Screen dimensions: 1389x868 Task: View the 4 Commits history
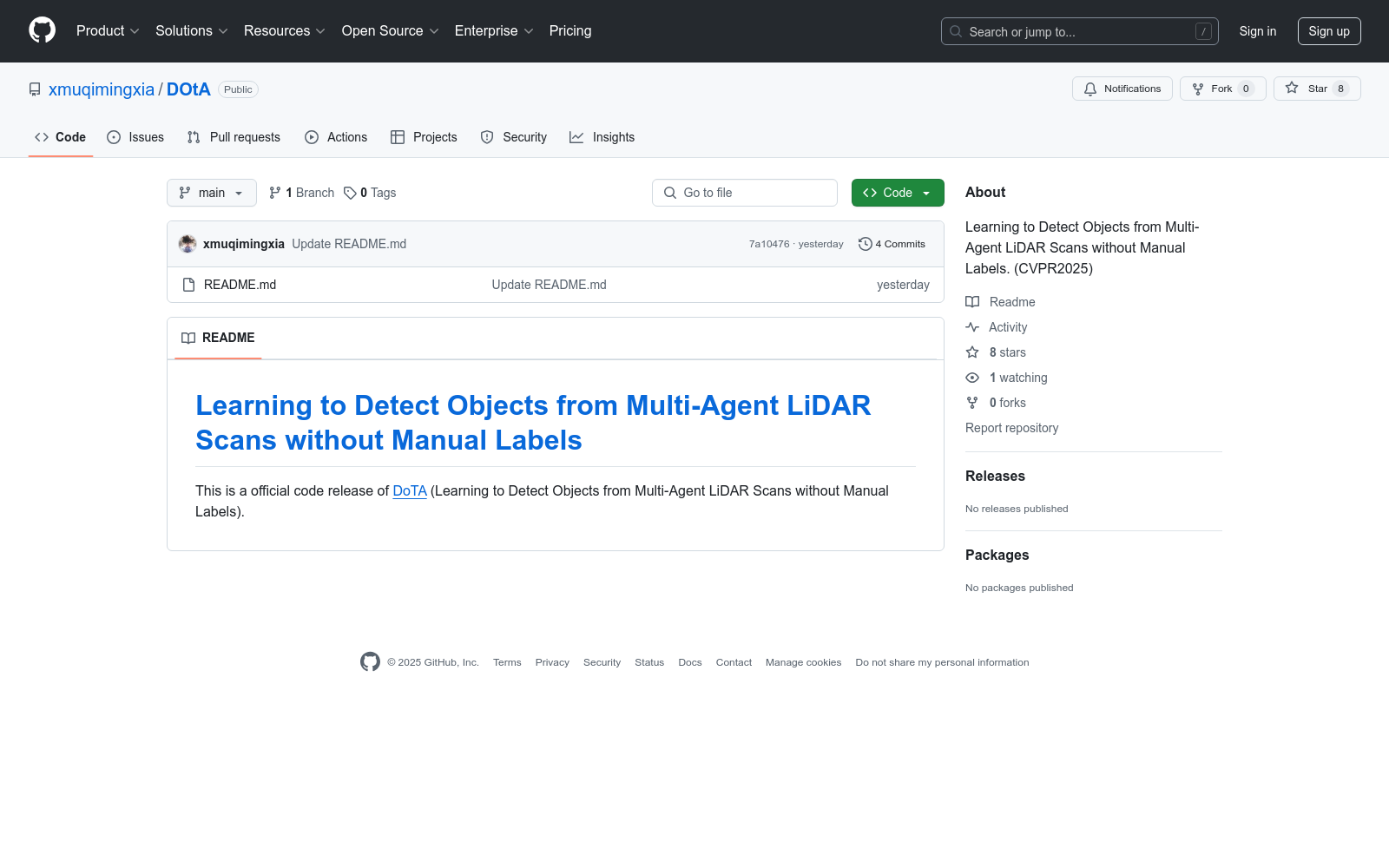pos(892,244)
